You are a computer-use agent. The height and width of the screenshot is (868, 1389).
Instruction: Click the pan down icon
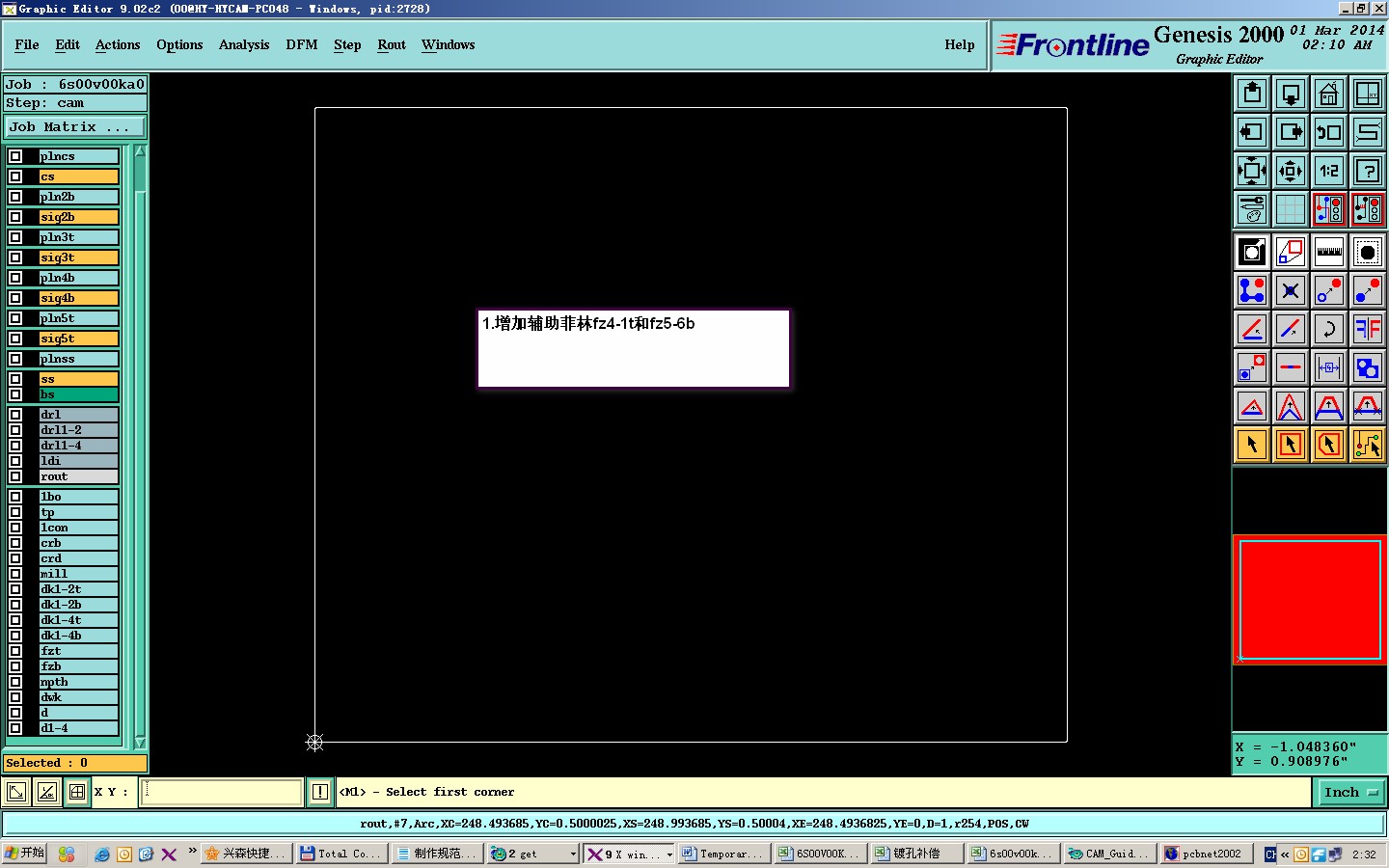(1291, 94)
